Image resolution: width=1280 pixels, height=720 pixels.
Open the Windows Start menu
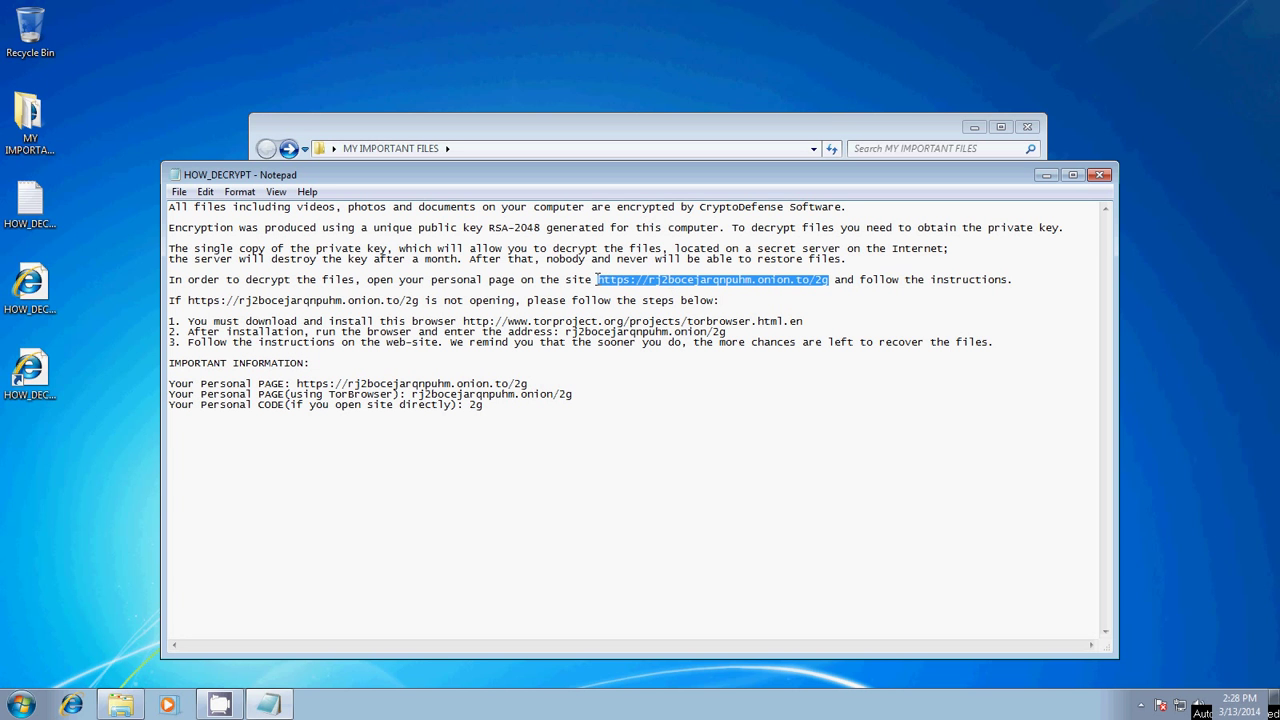coord(21,704)
